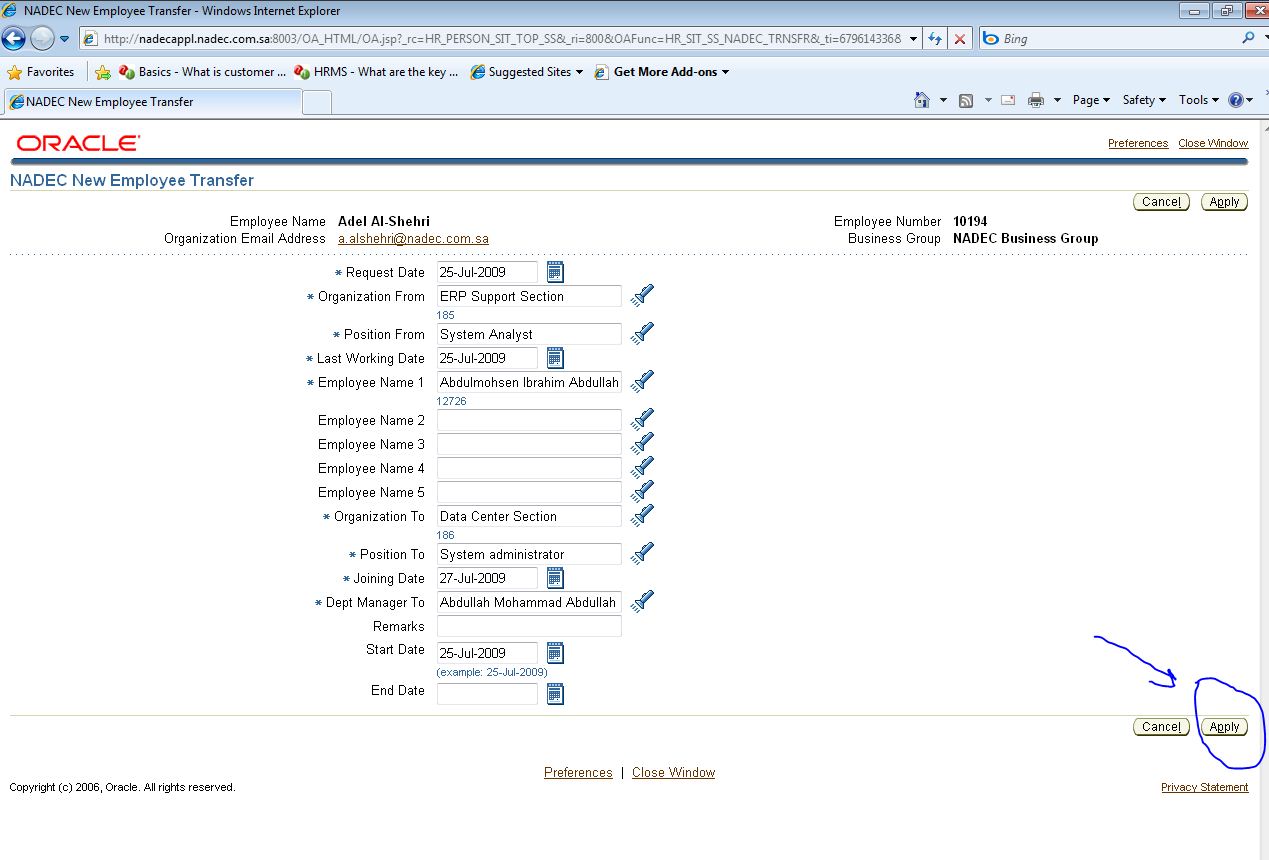This screenshot has width=1269, height=860.
Task: Open search flashlight for Employee Name 1
Action: (643, 382)
